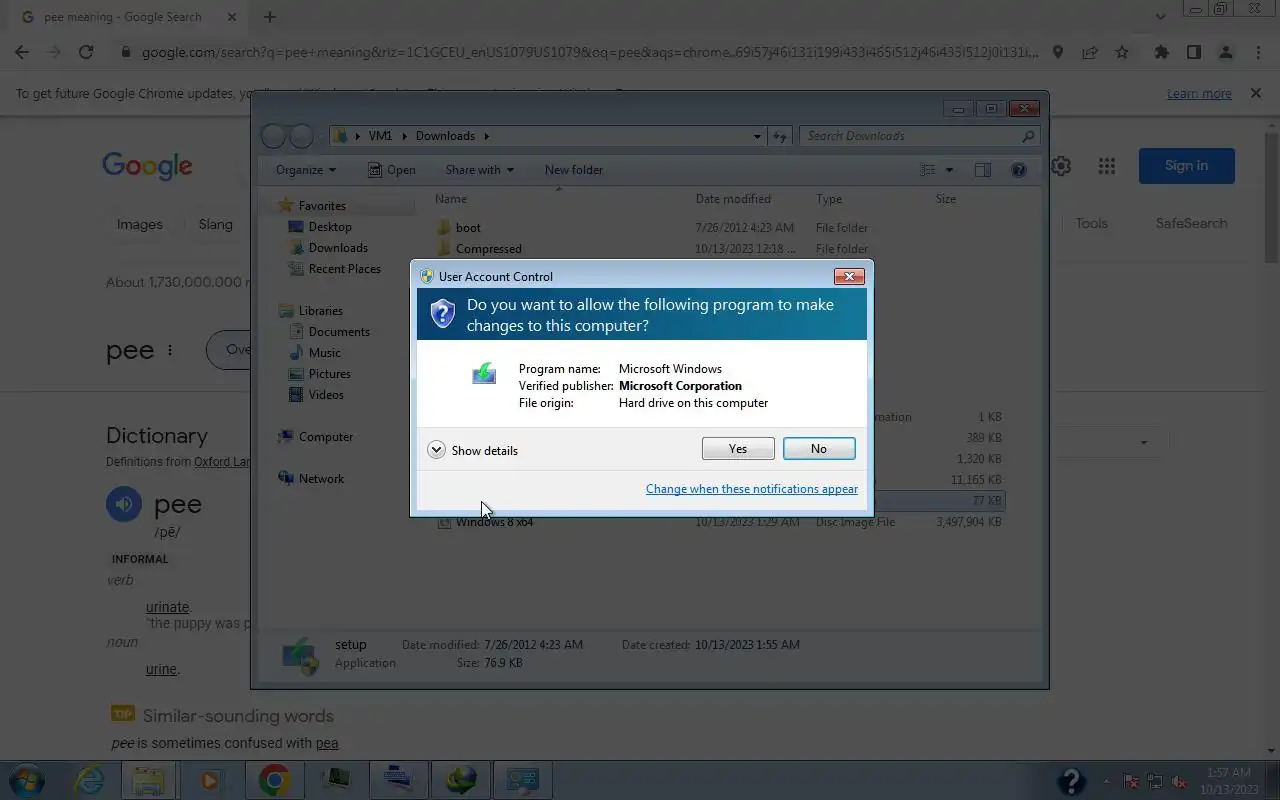Click Search Downloads field
The height and width of the screenshot is (800, 1280).
tap(919, 136)
